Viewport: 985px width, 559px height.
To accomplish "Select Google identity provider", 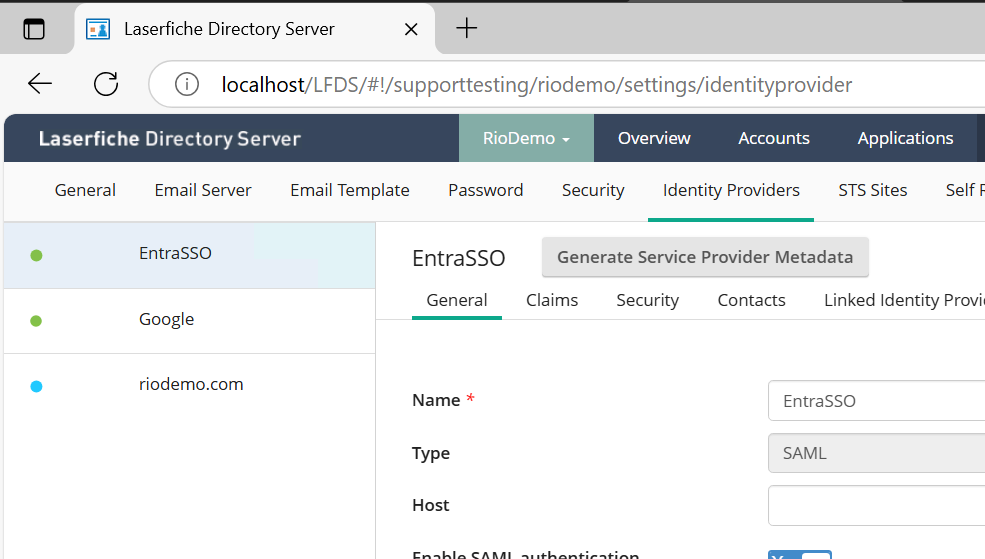I will (190, 321).
